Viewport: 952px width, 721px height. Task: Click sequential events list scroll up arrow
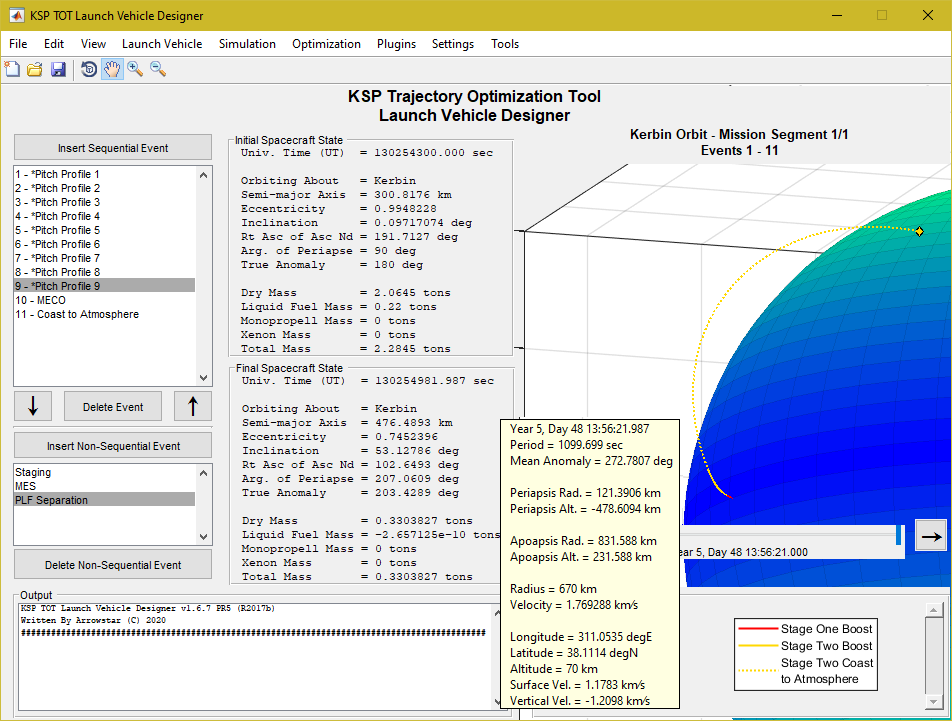[203, 175]
